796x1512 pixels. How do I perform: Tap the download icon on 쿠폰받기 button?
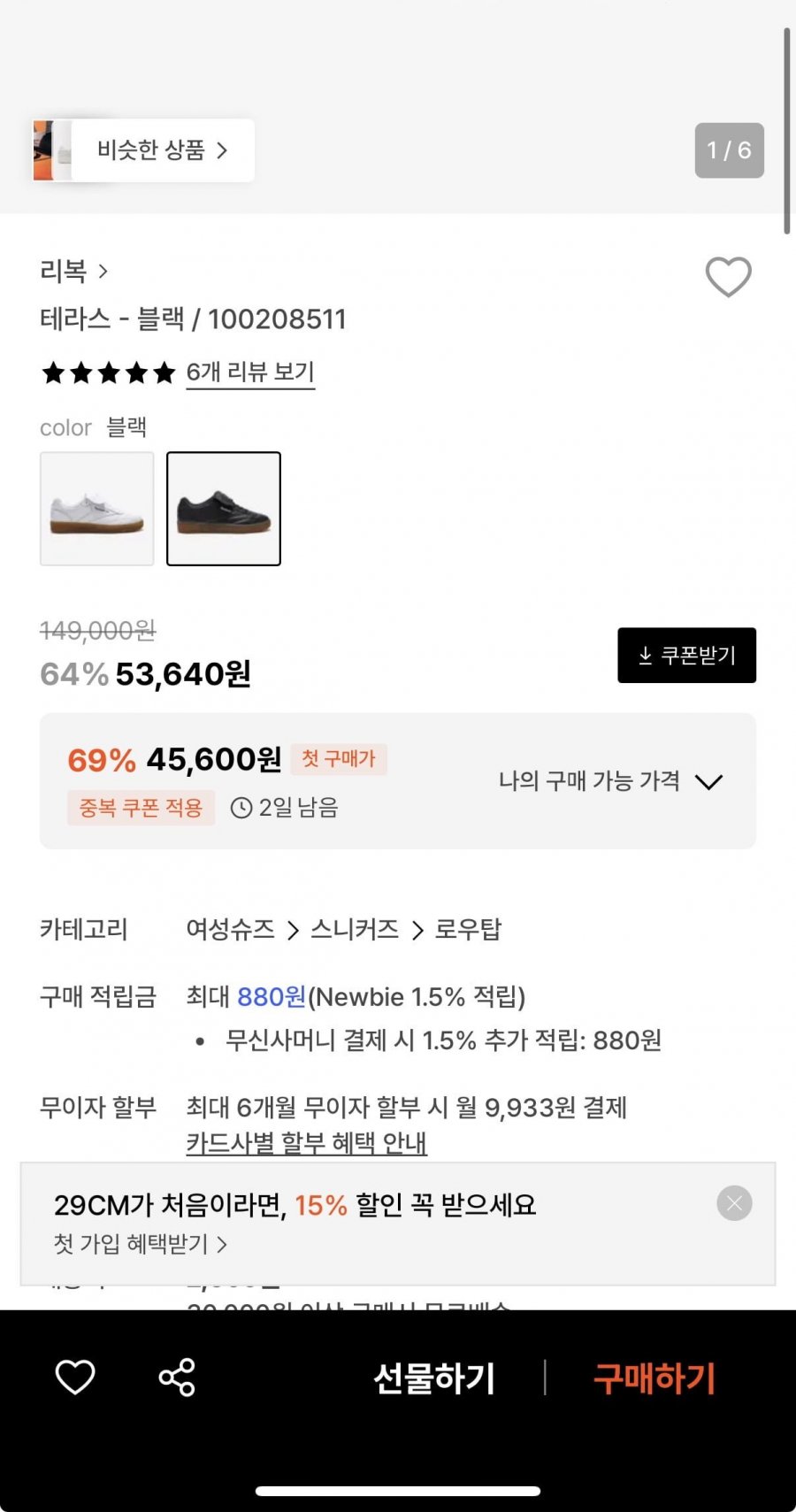tap(646, 655)
